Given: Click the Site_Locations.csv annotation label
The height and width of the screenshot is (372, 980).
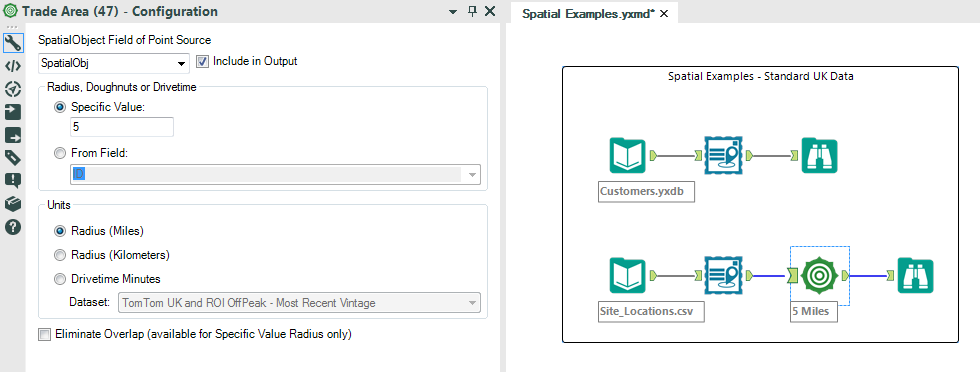Looking at the screenshot, I should pyautogui.click(x=651, y=312).
